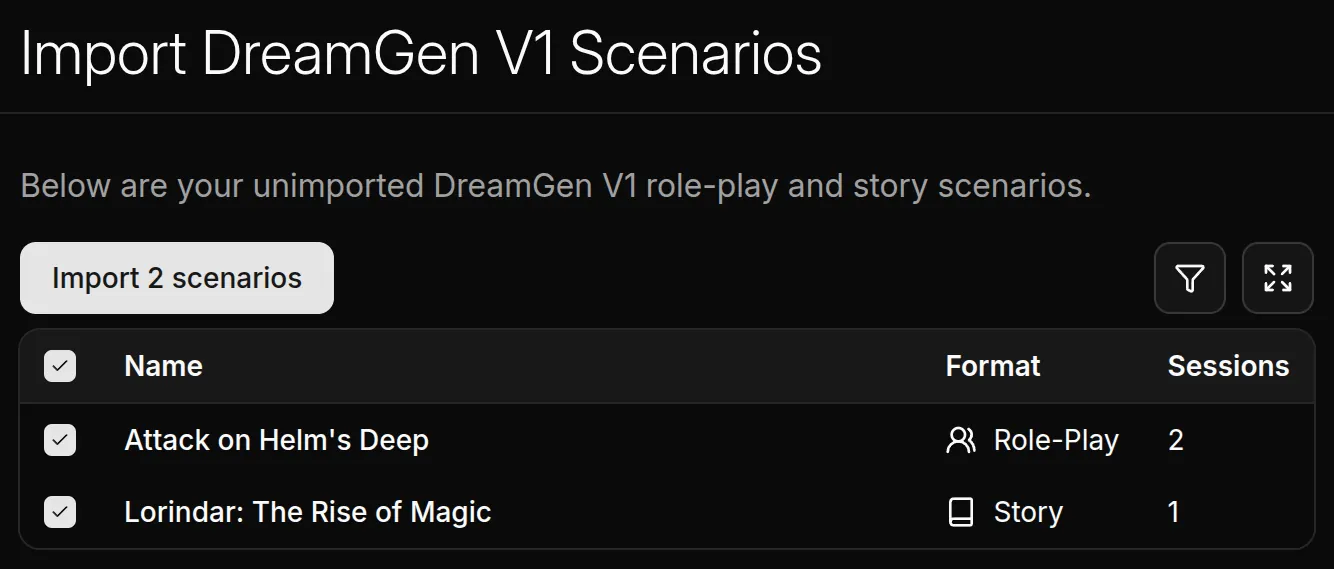The width and height of the screenshot is (1334, 569).
Task: Click the Sessions column header
Action: pos(1228,366)
